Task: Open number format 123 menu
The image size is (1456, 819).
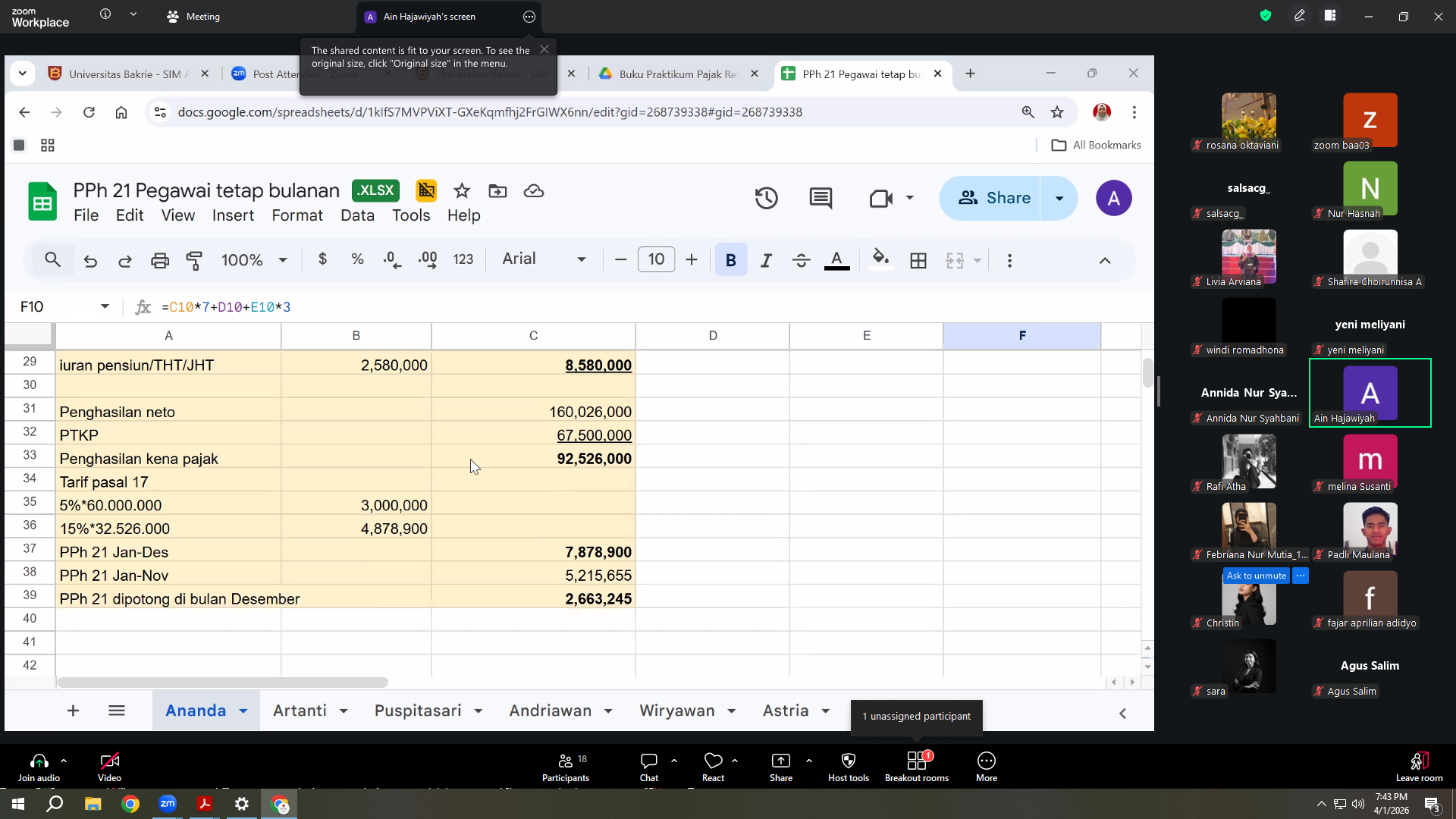Action: click(x=463, y=259)
